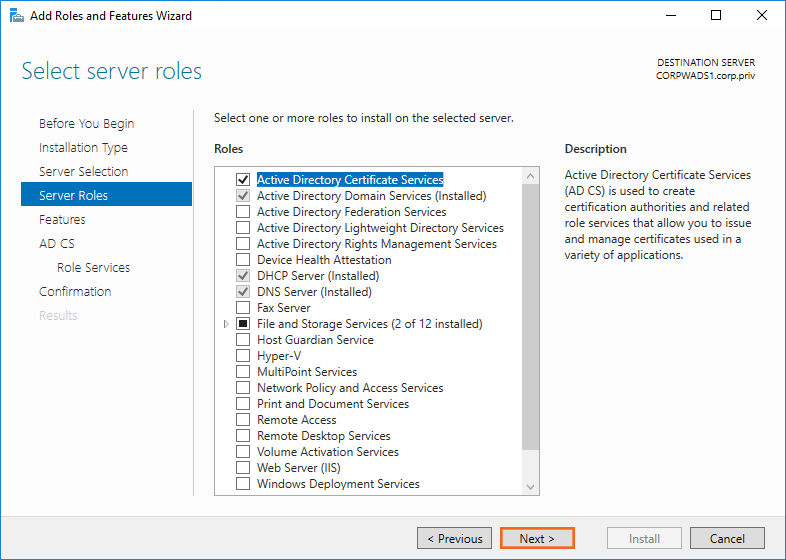The width and height of the screenshot is (786, 560).
Task: Check the Hyper-V role checkbox
Action: coord(243,356)
